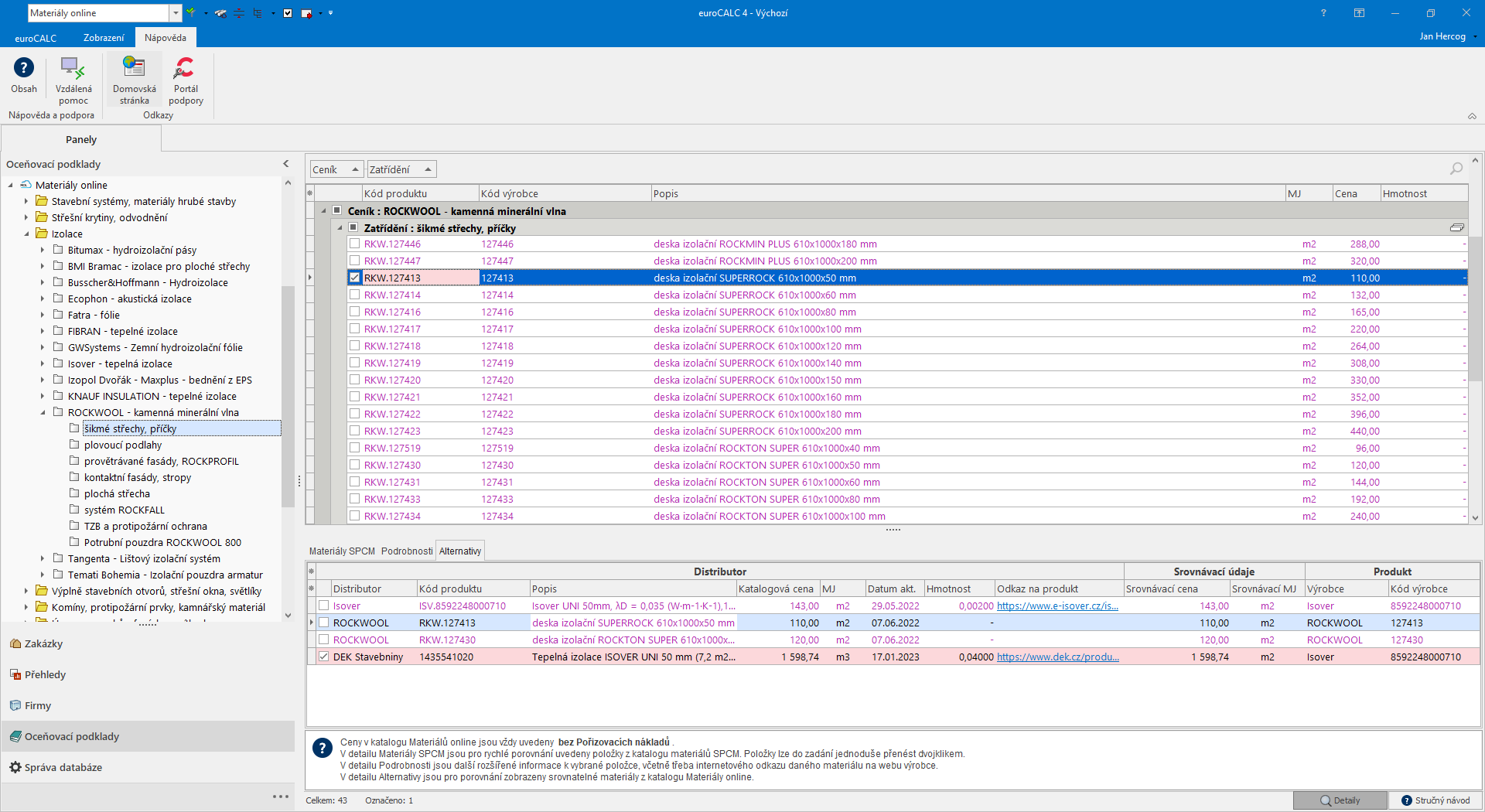This screenshot has height=812, width=1485.
Task: Switch to the euroCALC ribbon tab
Action: pyautogui.click(x=36, y=38)
